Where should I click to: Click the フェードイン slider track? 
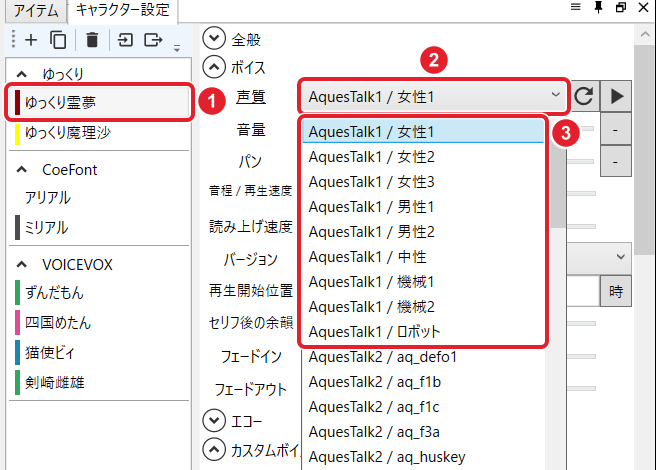[x=582, y=357]
